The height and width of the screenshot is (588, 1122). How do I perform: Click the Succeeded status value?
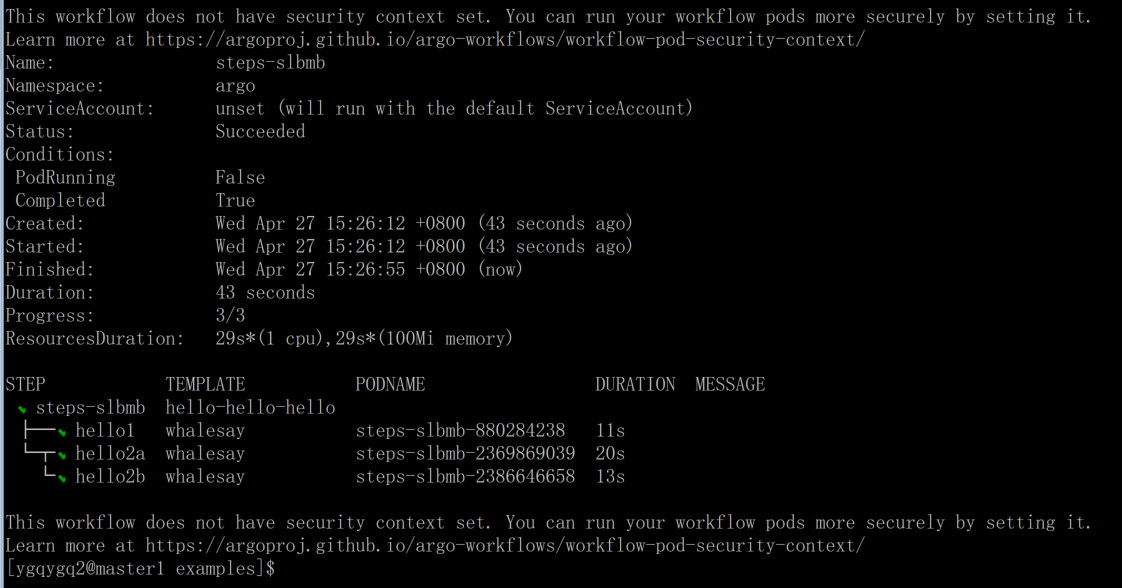(260, 132)
